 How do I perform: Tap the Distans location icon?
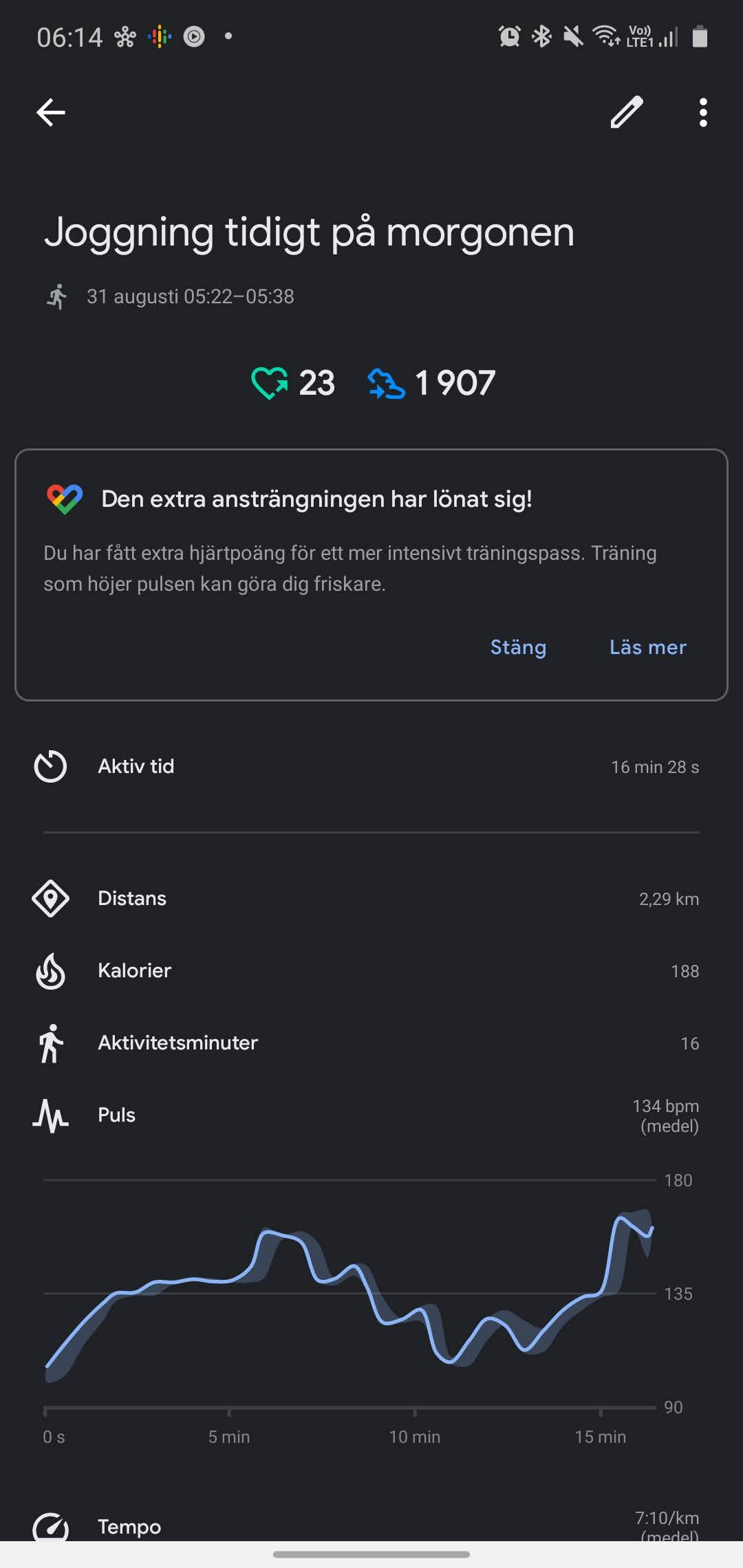pos(50,898)
